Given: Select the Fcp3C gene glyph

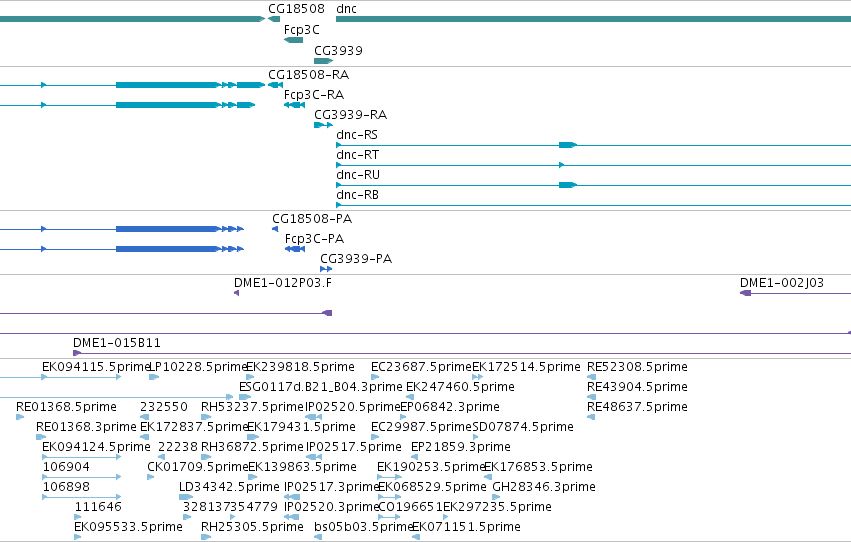Looking at the screenshot, I should (294, 40).
